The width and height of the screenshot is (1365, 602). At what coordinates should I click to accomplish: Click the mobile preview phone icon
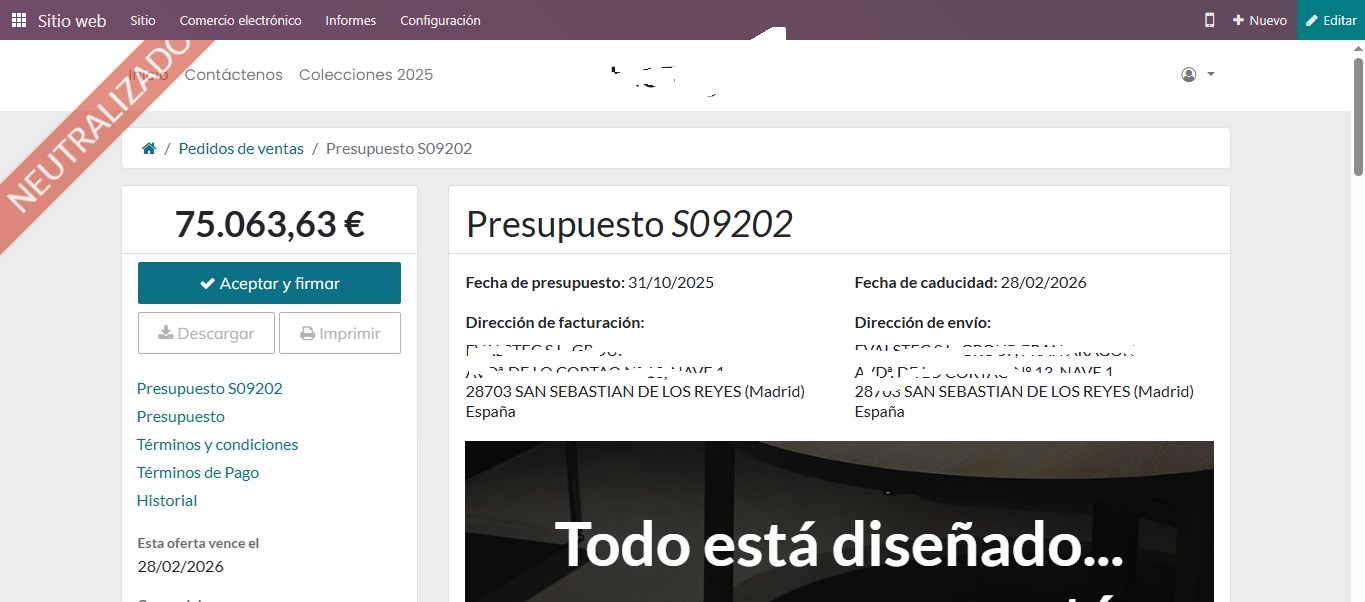(1209, 20)
